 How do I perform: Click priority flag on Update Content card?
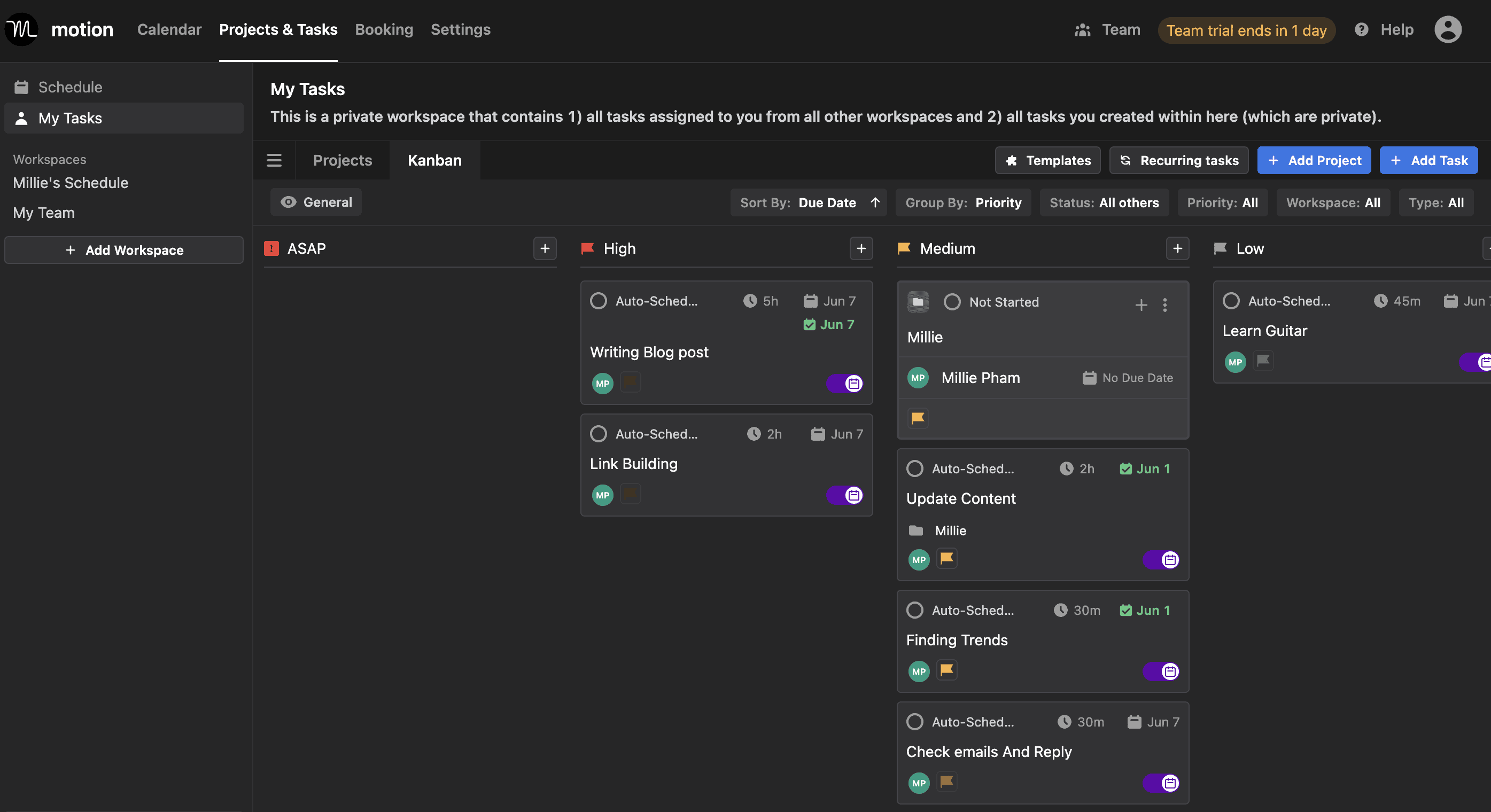(946, 558)
